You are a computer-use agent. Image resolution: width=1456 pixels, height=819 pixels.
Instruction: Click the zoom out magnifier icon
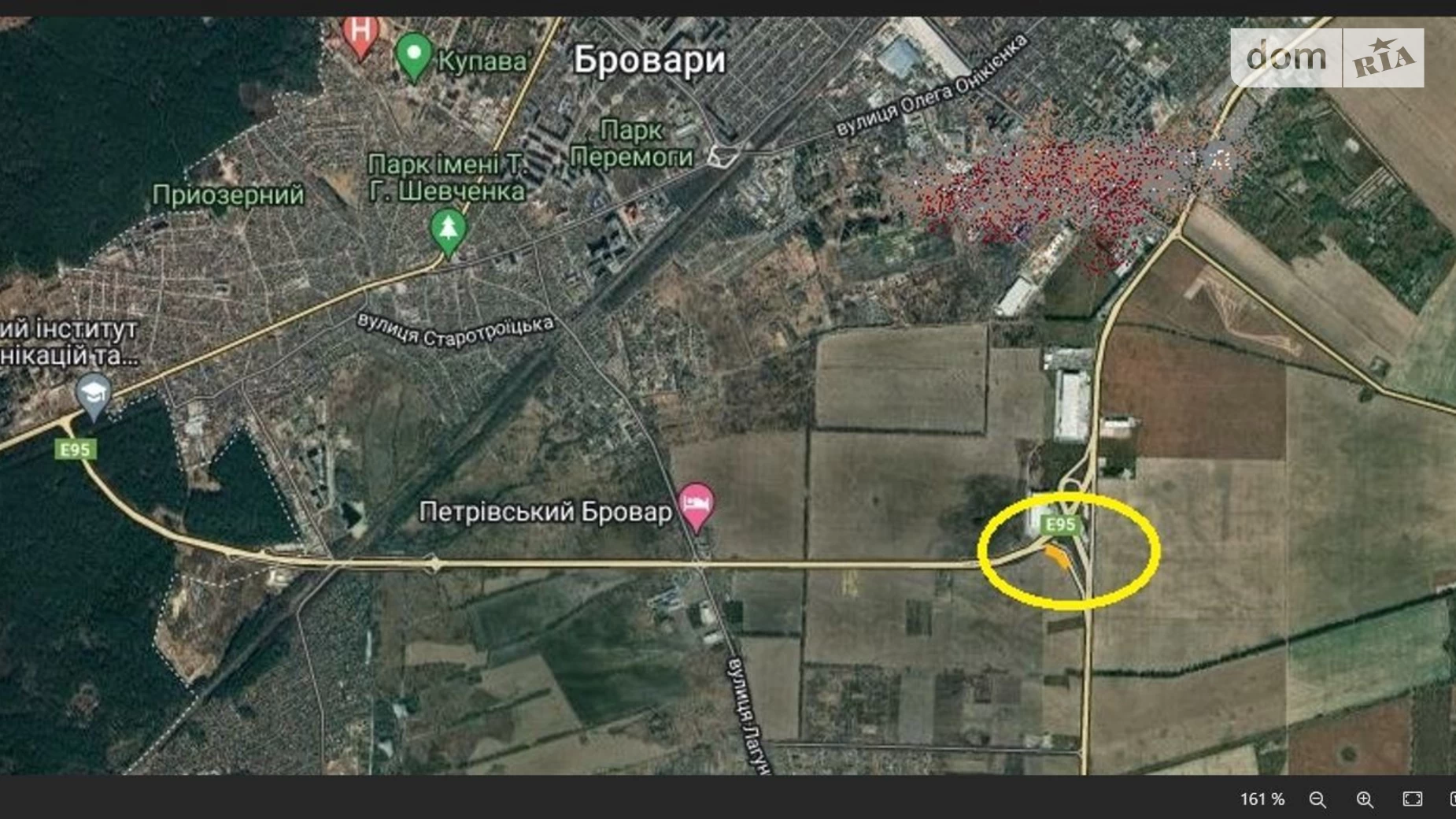(1317, 799)
